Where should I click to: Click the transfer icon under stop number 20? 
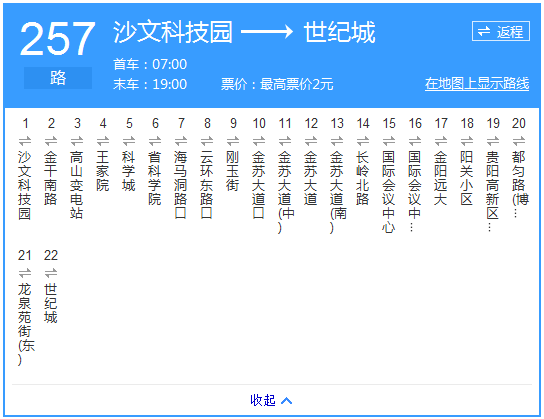(x=519, y=141)
